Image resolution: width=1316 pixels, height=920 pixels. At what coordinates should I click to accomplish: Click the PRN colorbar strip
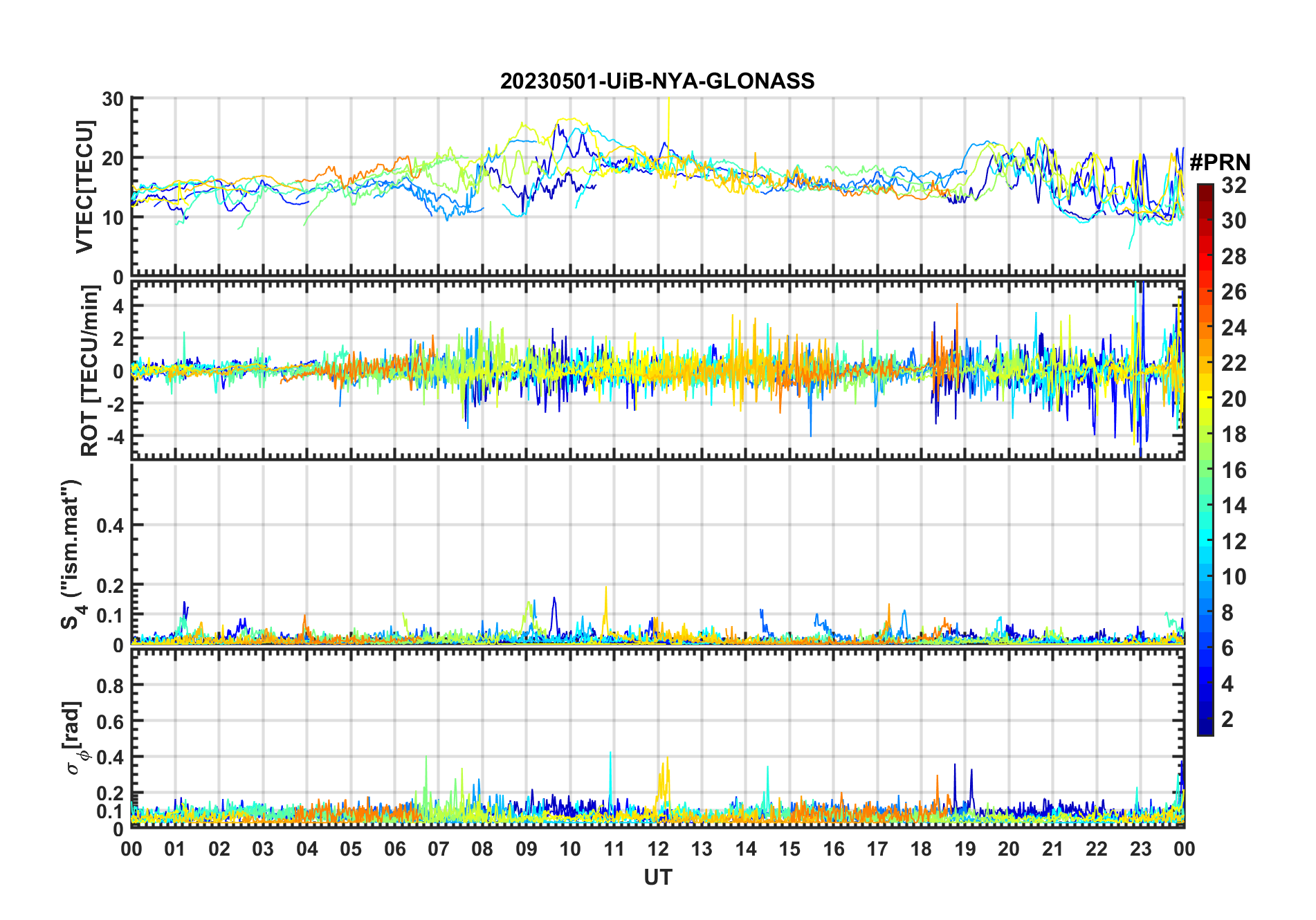(1205, 459)
